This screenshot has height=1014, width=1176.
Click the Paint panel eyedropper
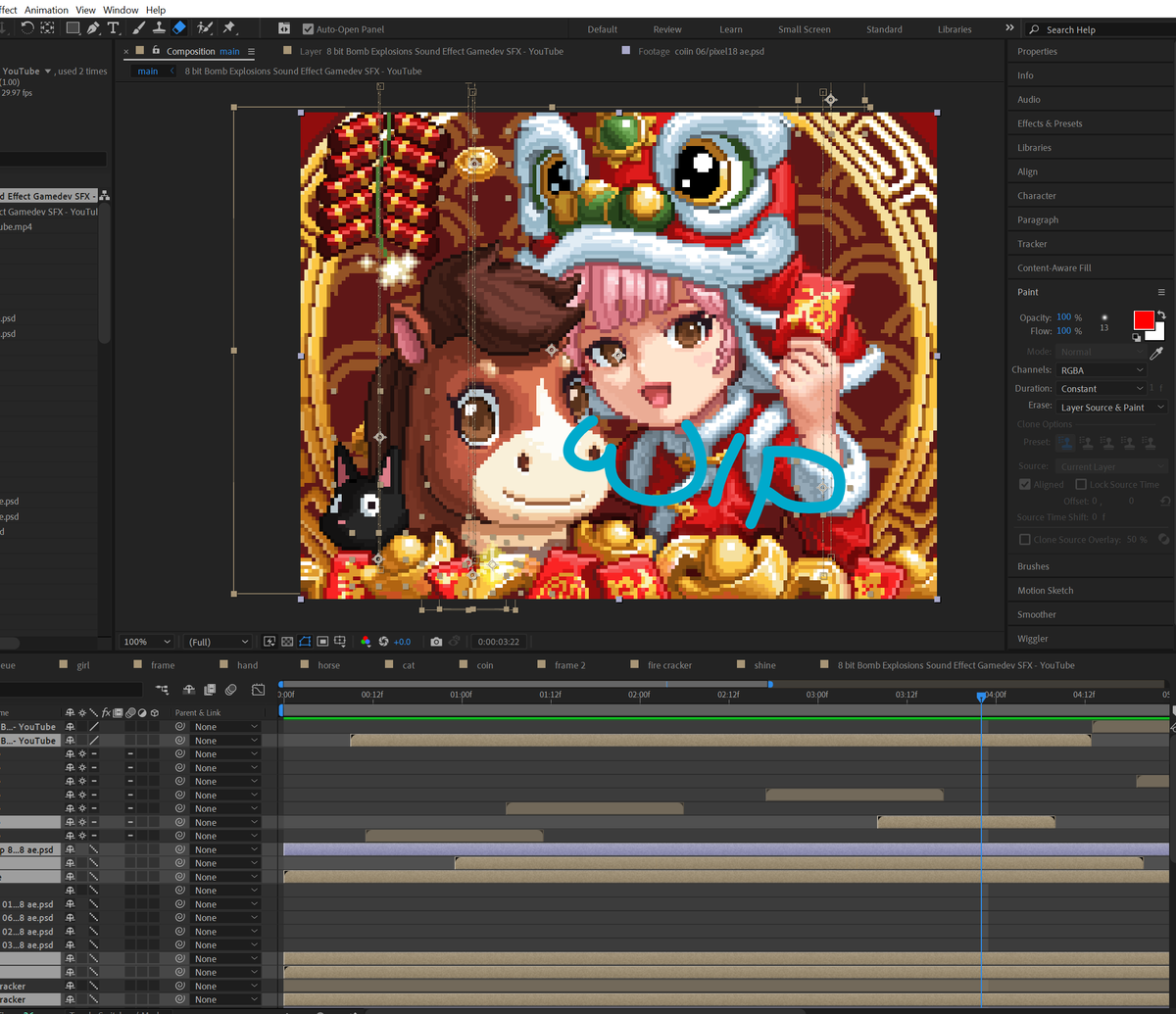pyautogui.click(x=1156, y=352)
